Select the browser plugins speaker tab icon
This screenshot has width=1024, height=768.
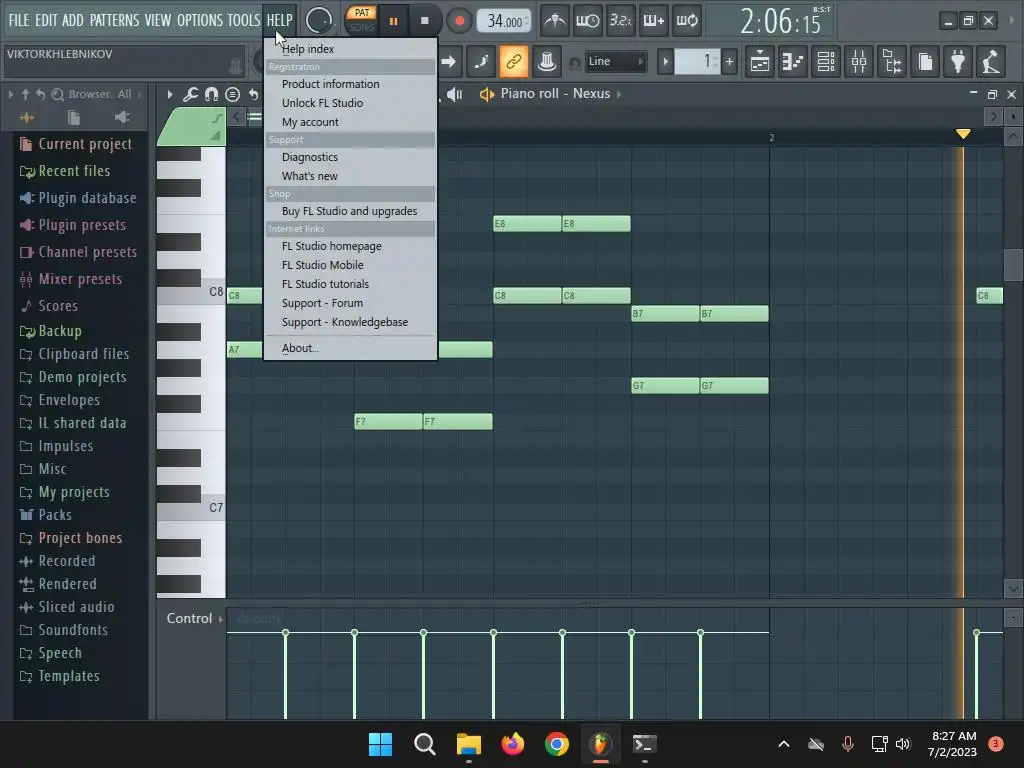[122, 118]
